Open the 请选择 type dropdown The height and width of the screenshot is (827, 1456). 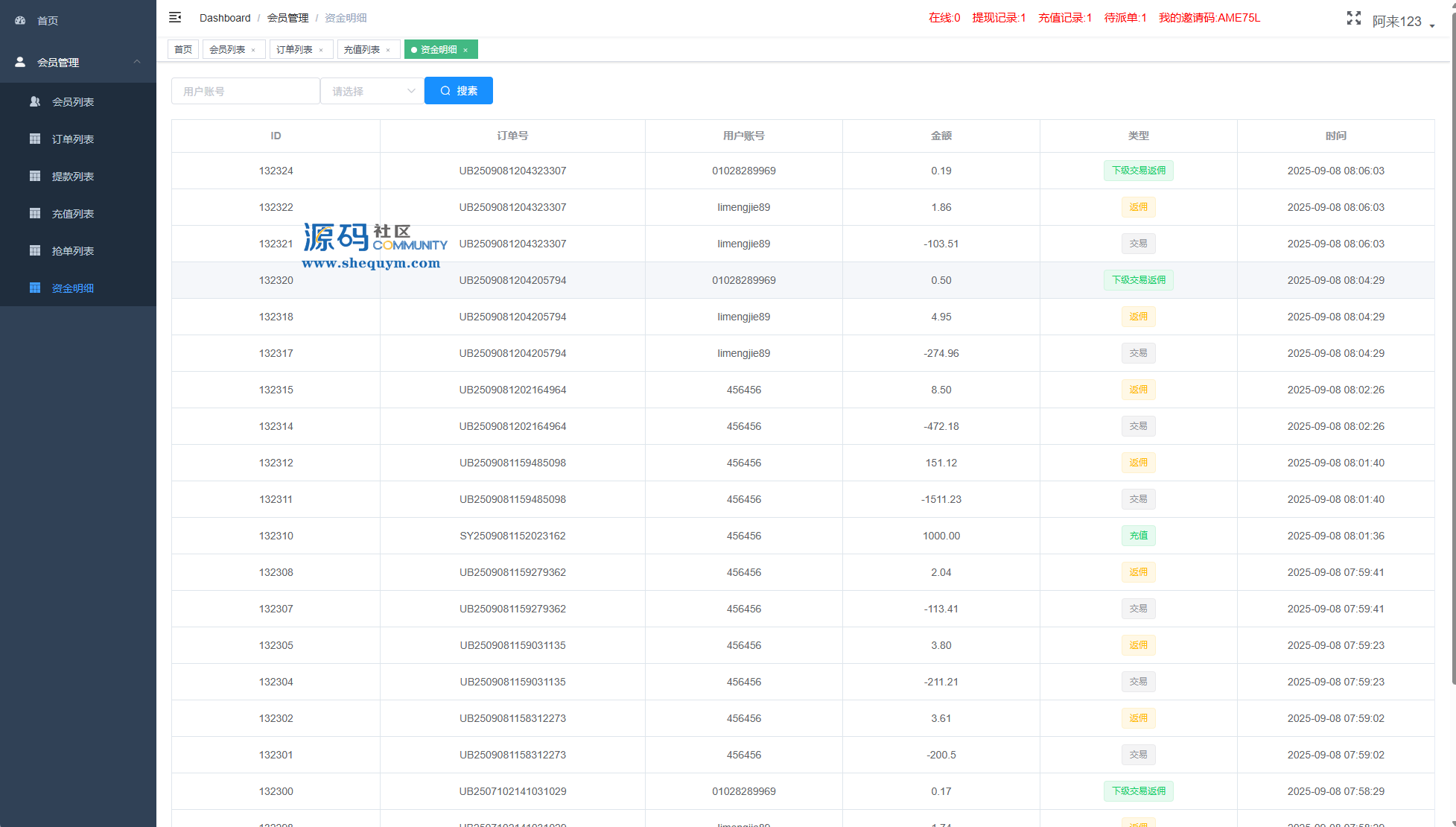click(372, 91)
